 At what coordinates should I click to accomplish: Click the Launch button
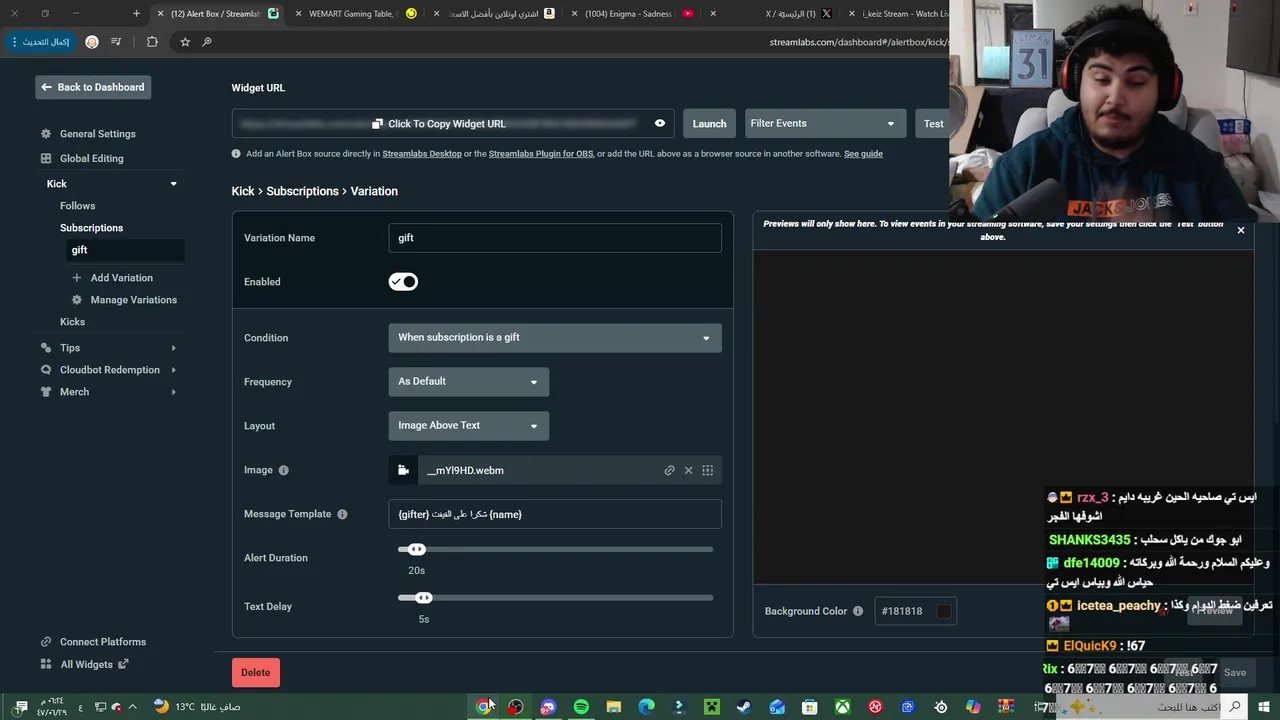(709, 124)
